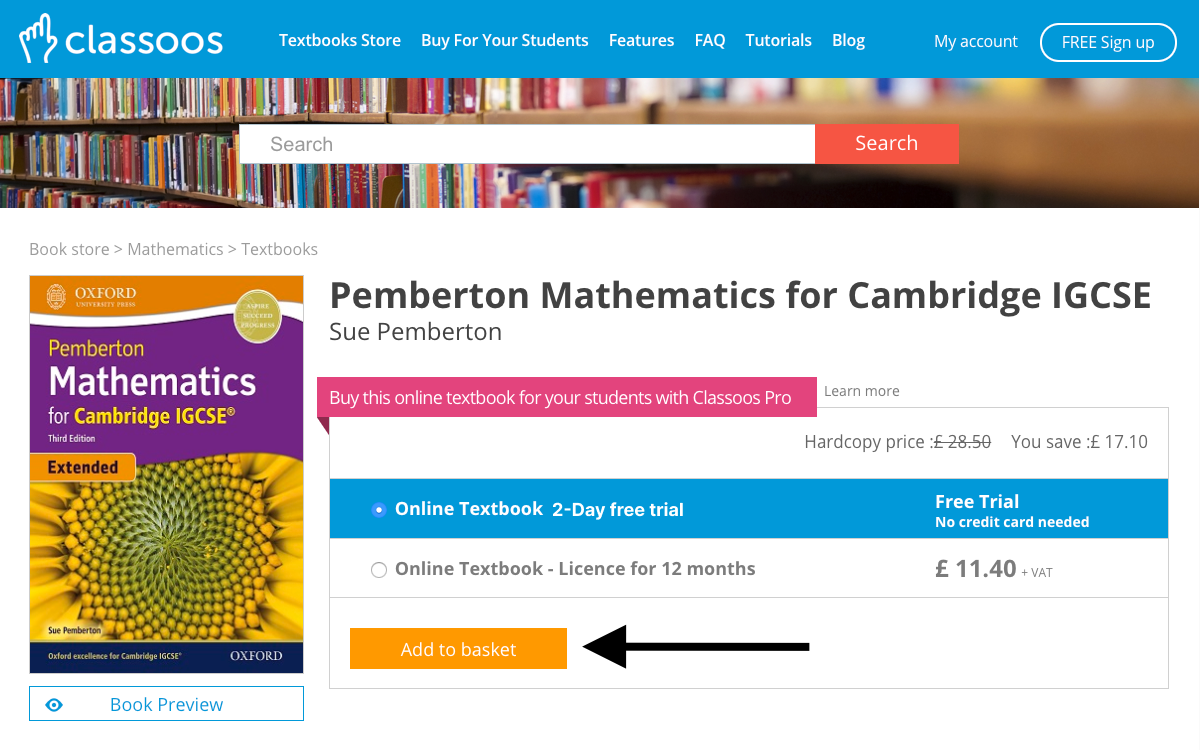Click the red Search button
The image size is (1200, 750).
pyautogui.click(x=886, y=143)
